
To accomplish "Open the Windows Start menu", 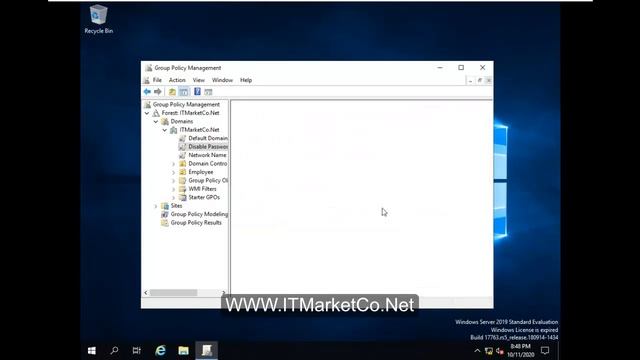I will 92,351.
